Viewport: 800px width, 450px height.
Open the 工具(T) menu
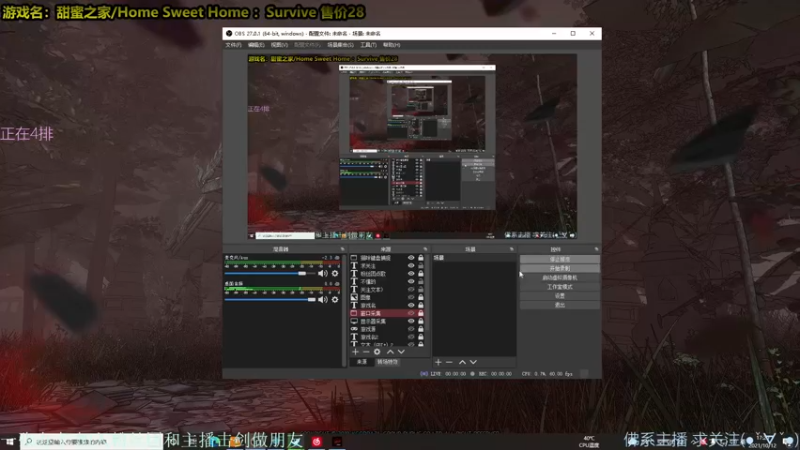click(x=368, y=45)
